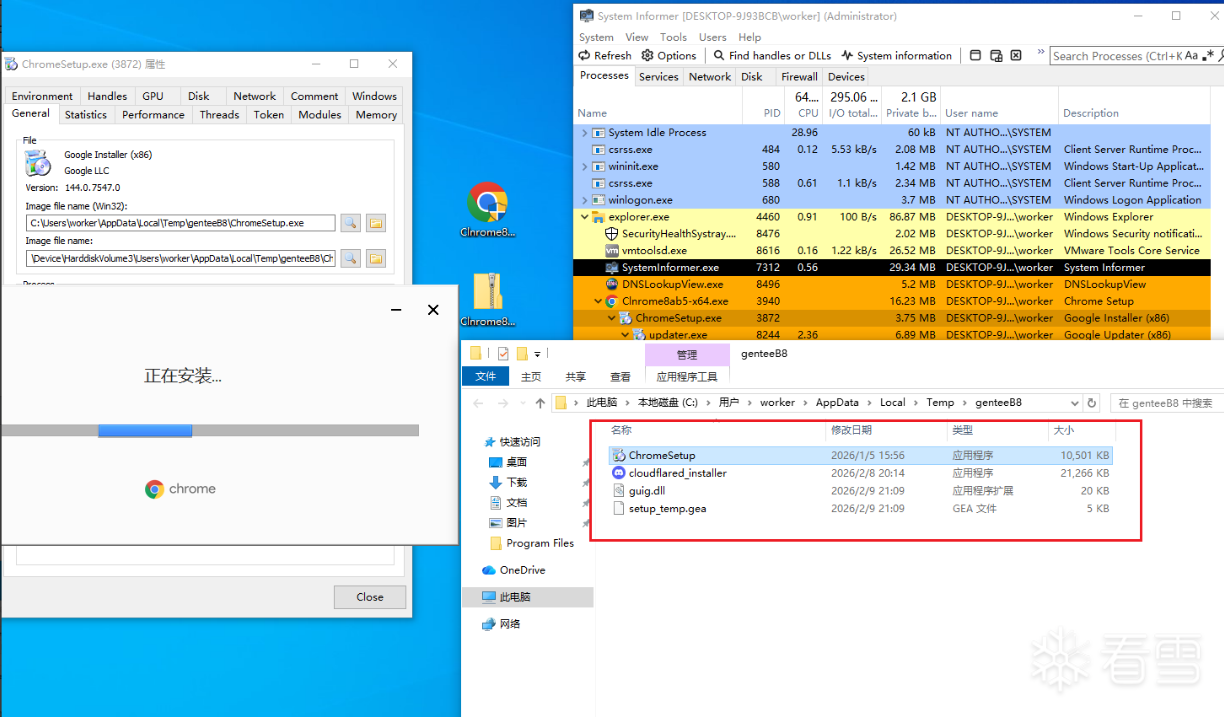Inspect the Win32 image file name executable

click(350, 223)
